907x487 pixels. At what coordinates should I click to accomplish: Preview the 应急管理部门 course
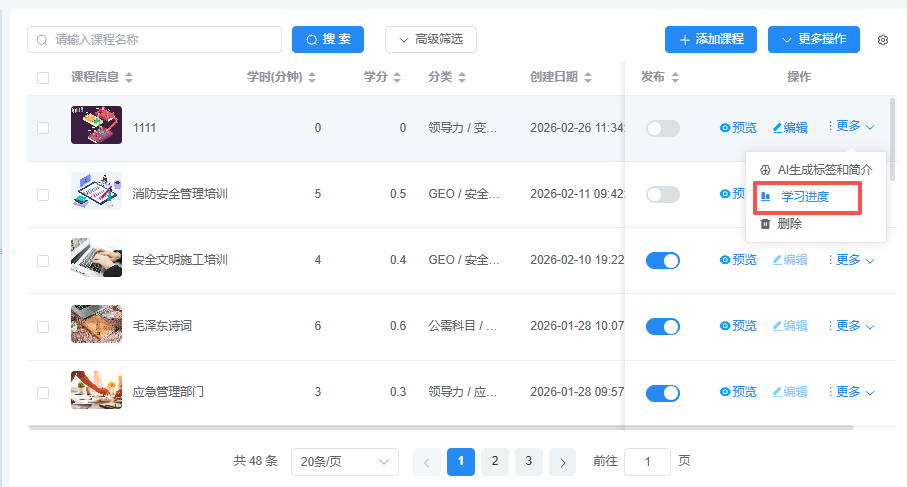738,392
